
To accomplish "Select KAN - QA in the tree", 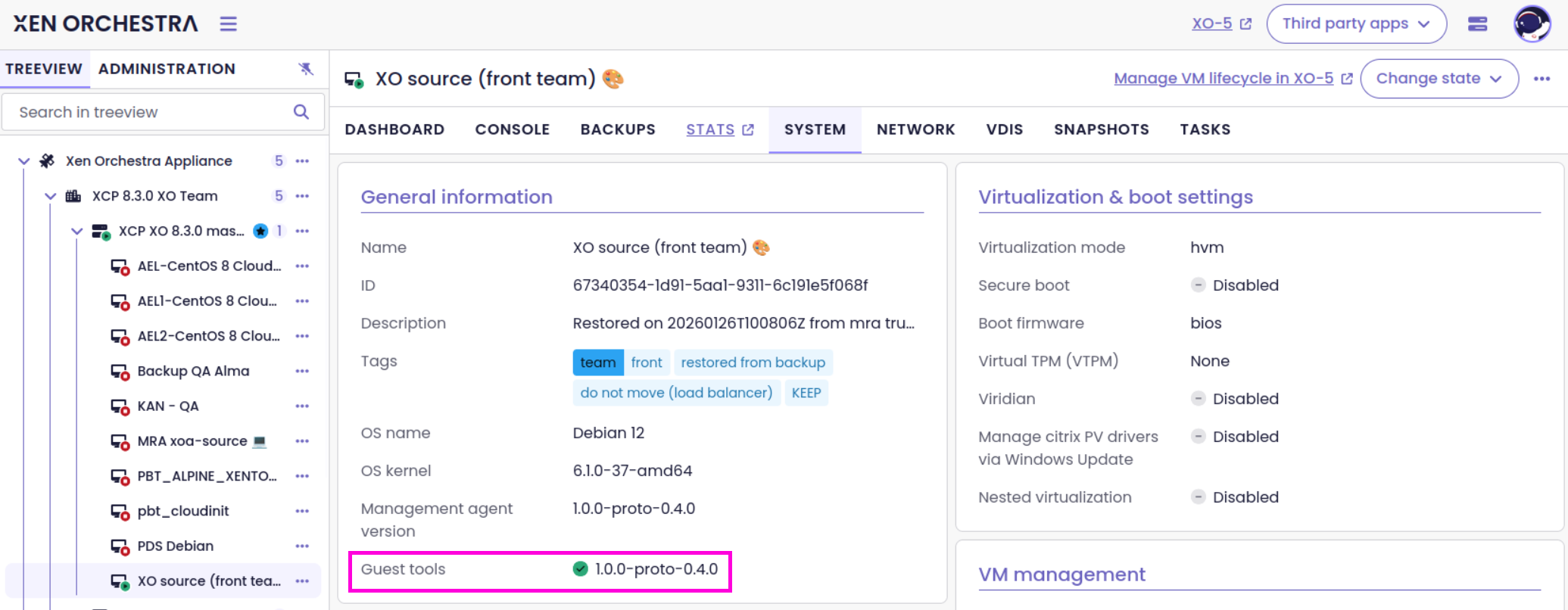I will click(x=168, y=406).
